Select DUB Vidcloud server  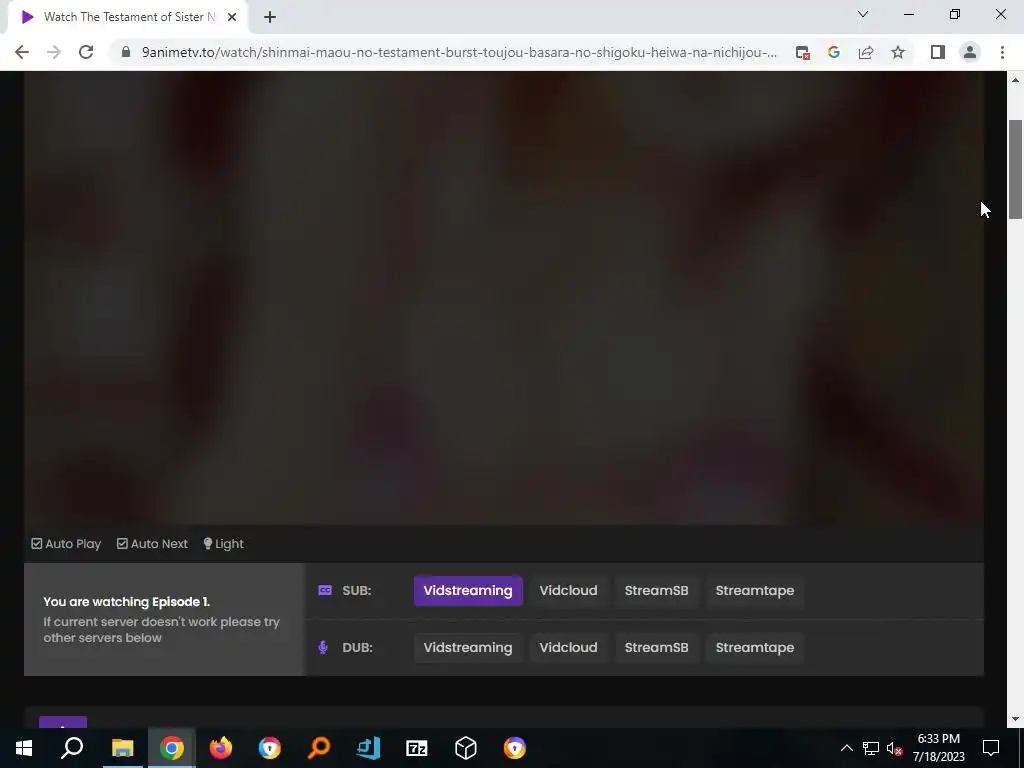click(568, 647)
